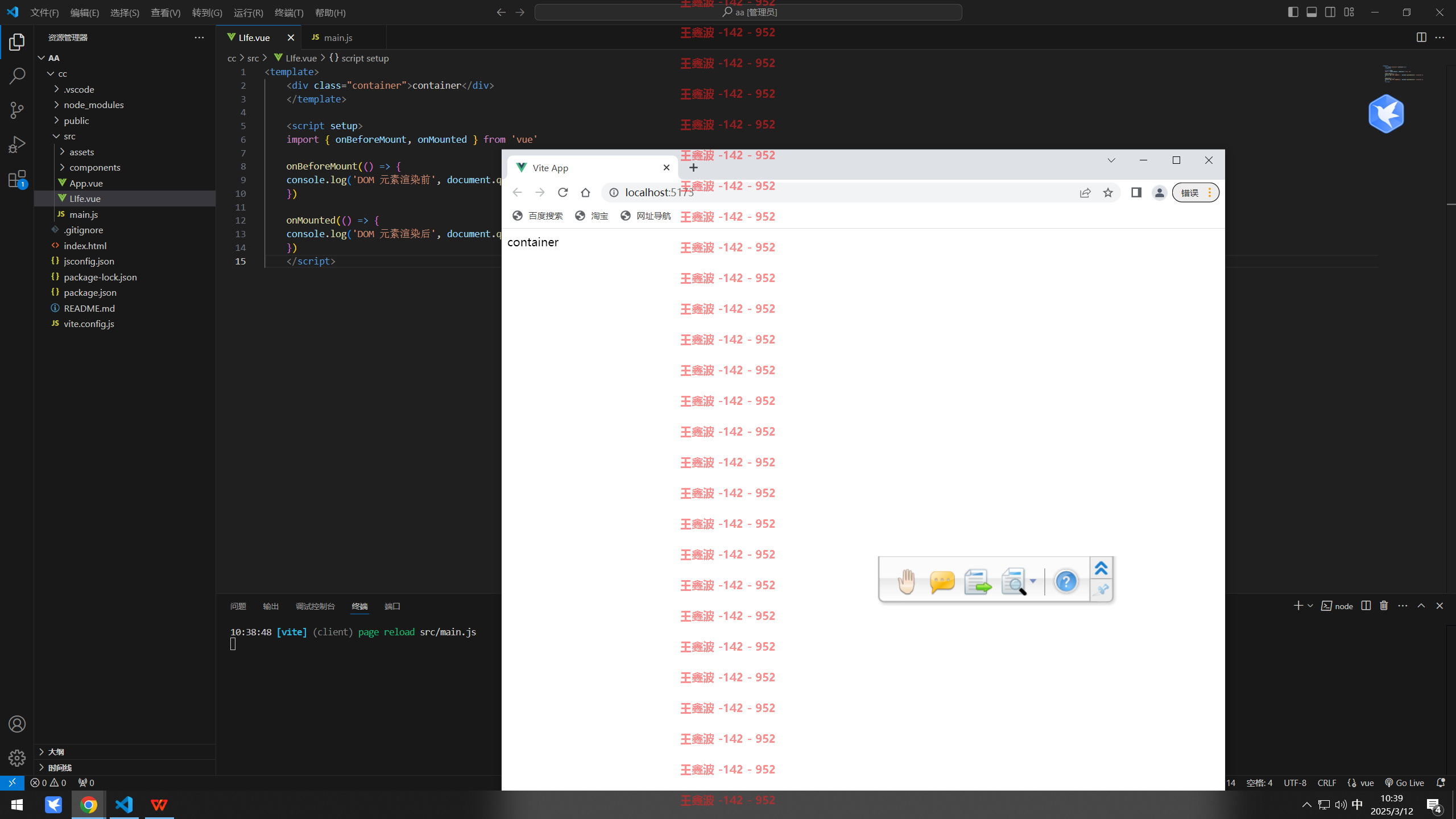Open the 网址导航 bookmark
Screen dimensions: 1456x819
[646, 216]
